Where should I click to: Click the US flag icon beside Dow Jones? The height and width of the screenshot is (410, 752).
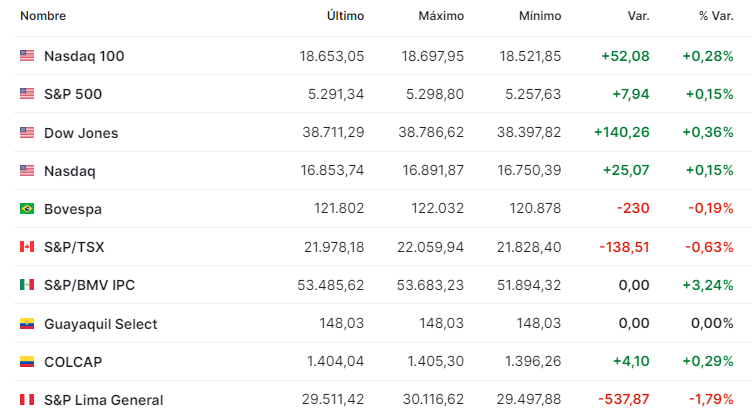tap(27, 133)
